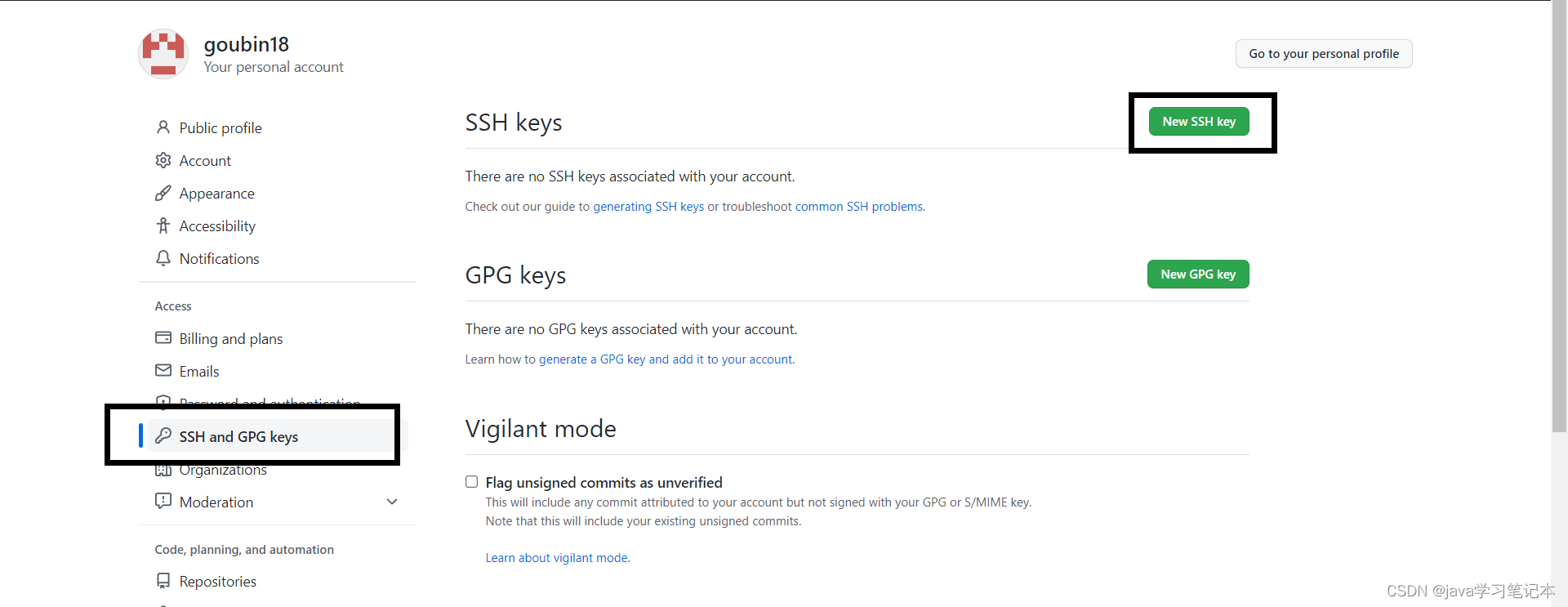Screen dimensions: 1568x607
Task: Open SSH and GPG keys settings
Action: [x=238, y=437]
